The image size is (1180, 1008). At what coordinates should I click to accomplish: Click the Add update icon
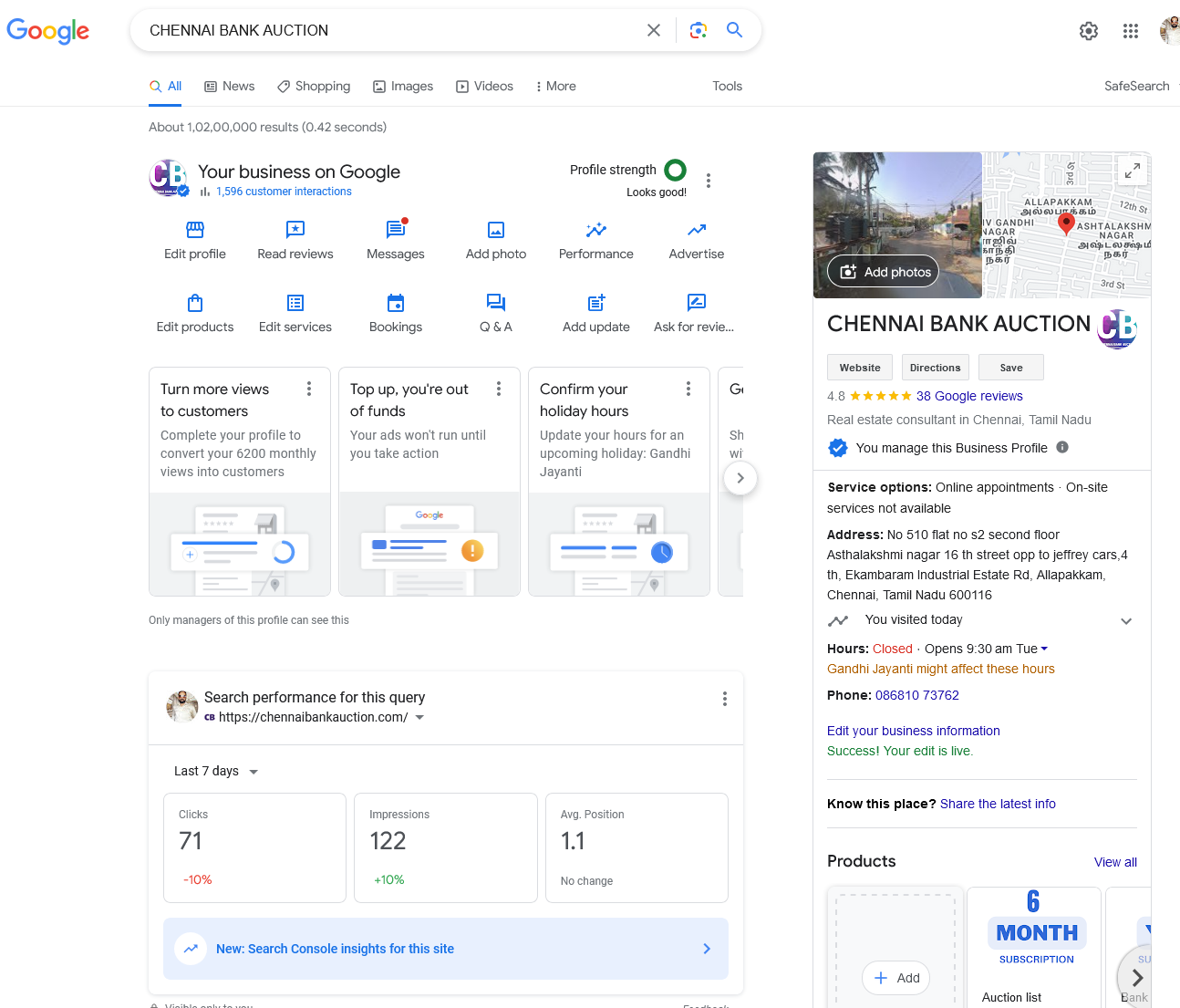tap(595, 303)
